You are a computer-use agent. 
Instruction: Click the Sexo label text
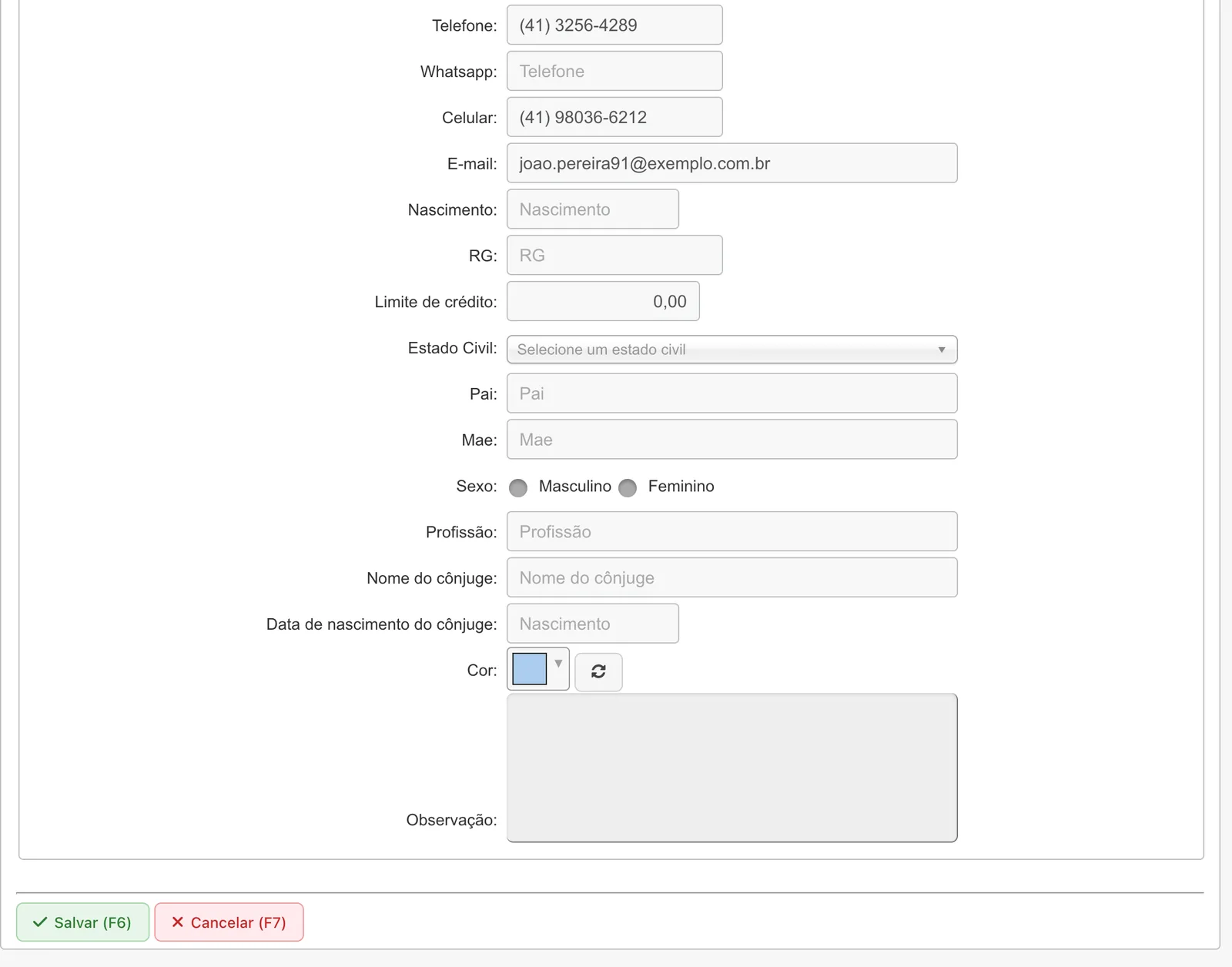coord(477,487)
